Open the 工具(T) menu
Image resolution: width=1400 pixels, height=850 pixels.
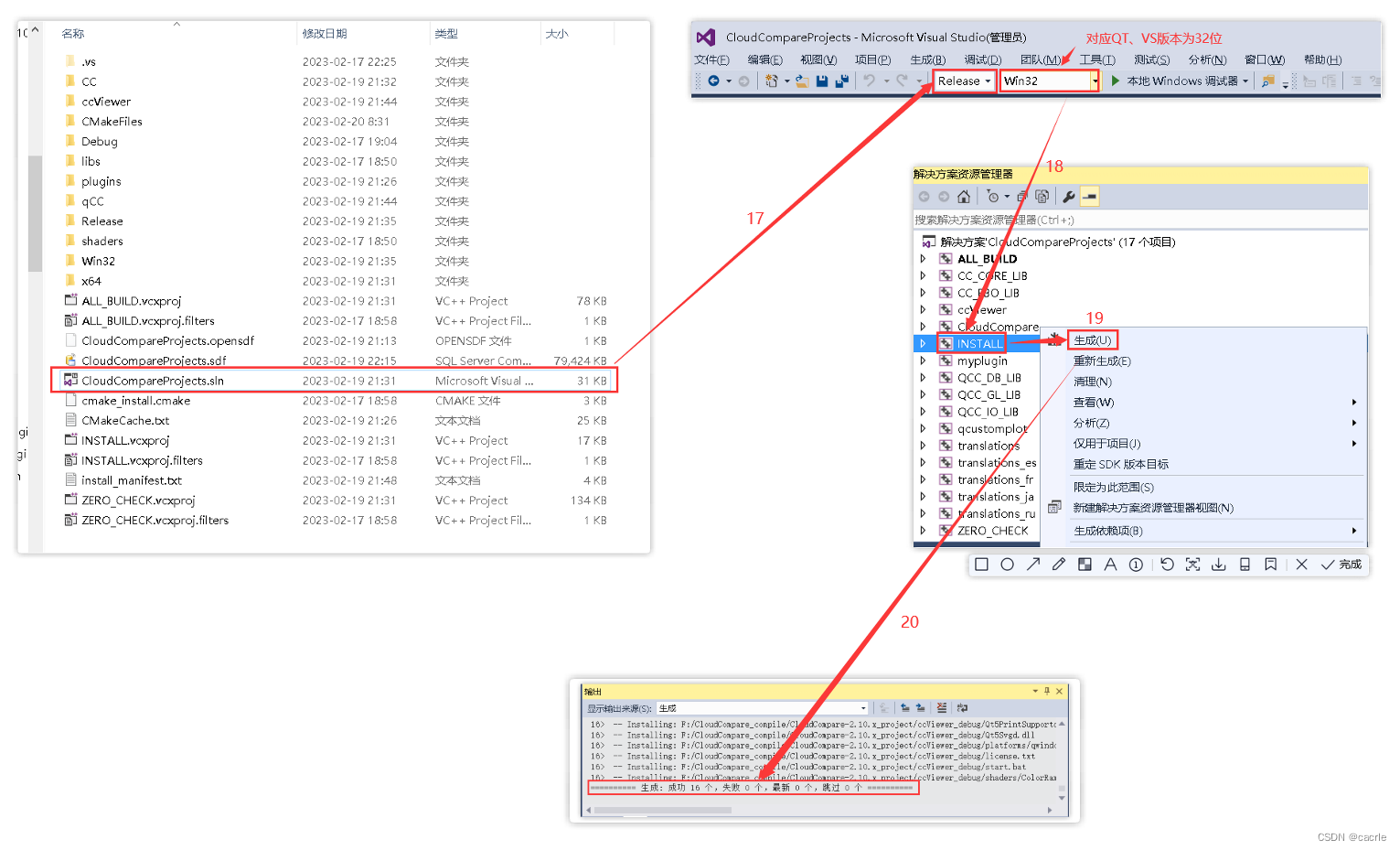point(1097,60)
